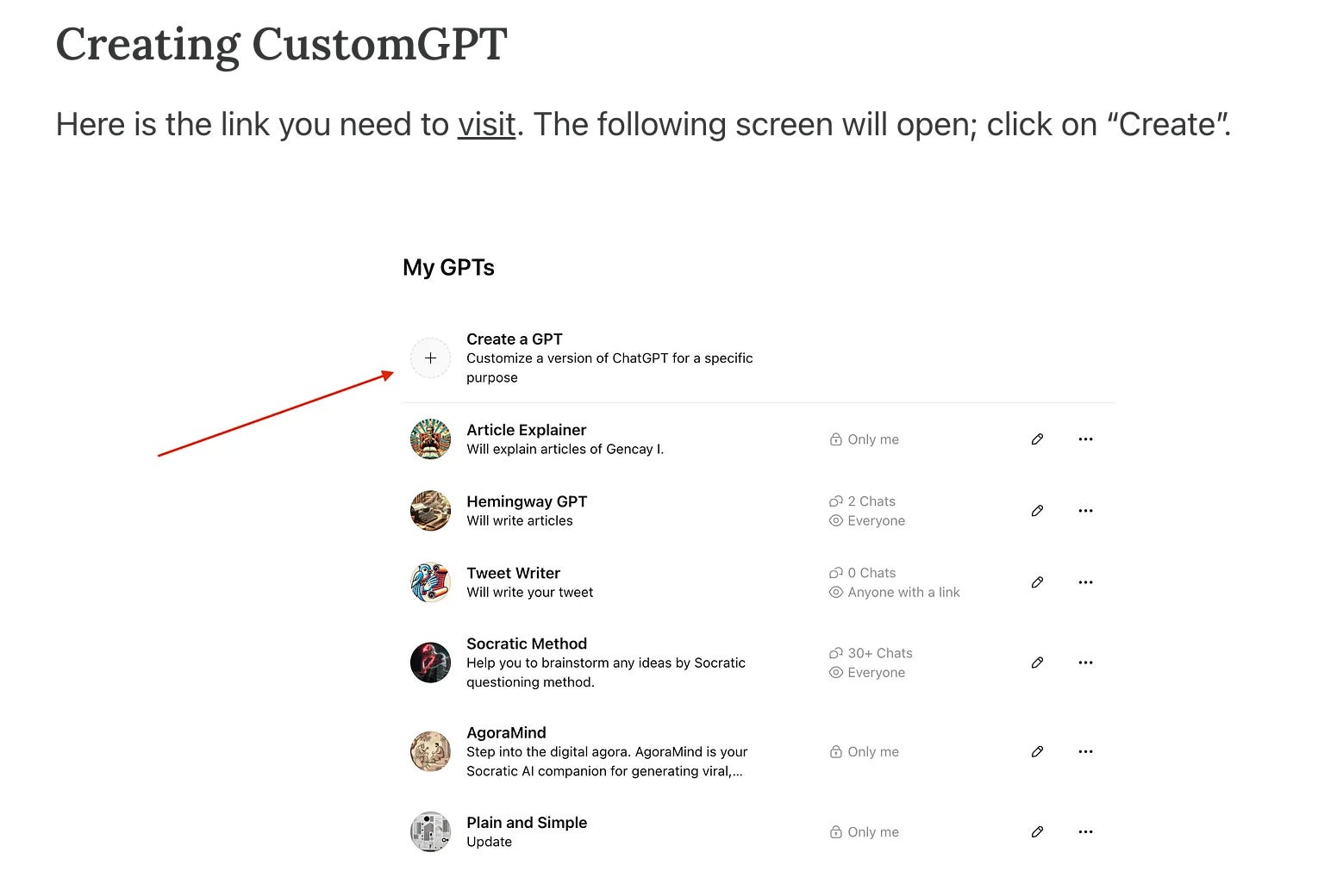The image size is (1343, 896).
Task: Open the Socratic Method GPT title
Action: [527, 644]
